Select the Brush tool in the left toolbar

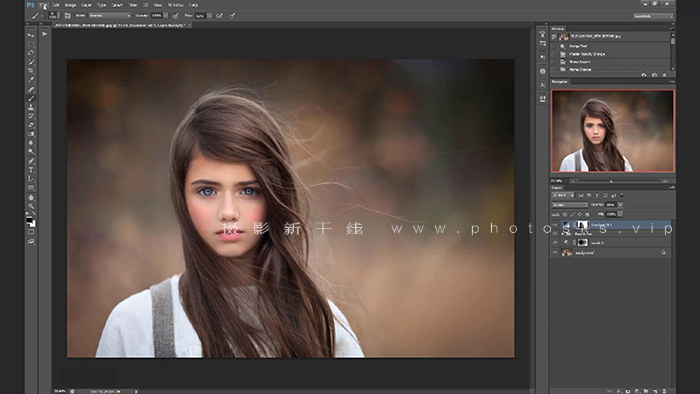(31, 98)
